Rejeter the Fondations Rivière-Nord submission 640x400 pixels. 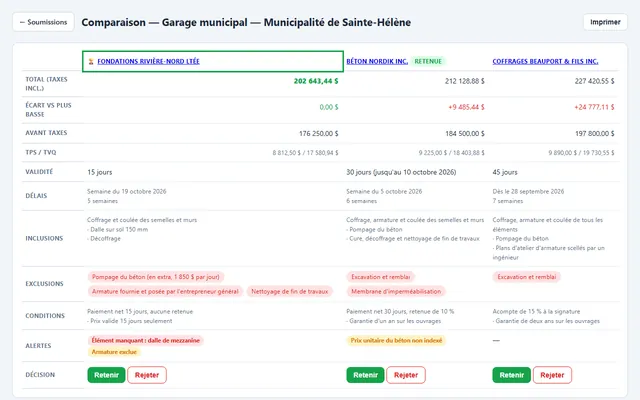147,375
